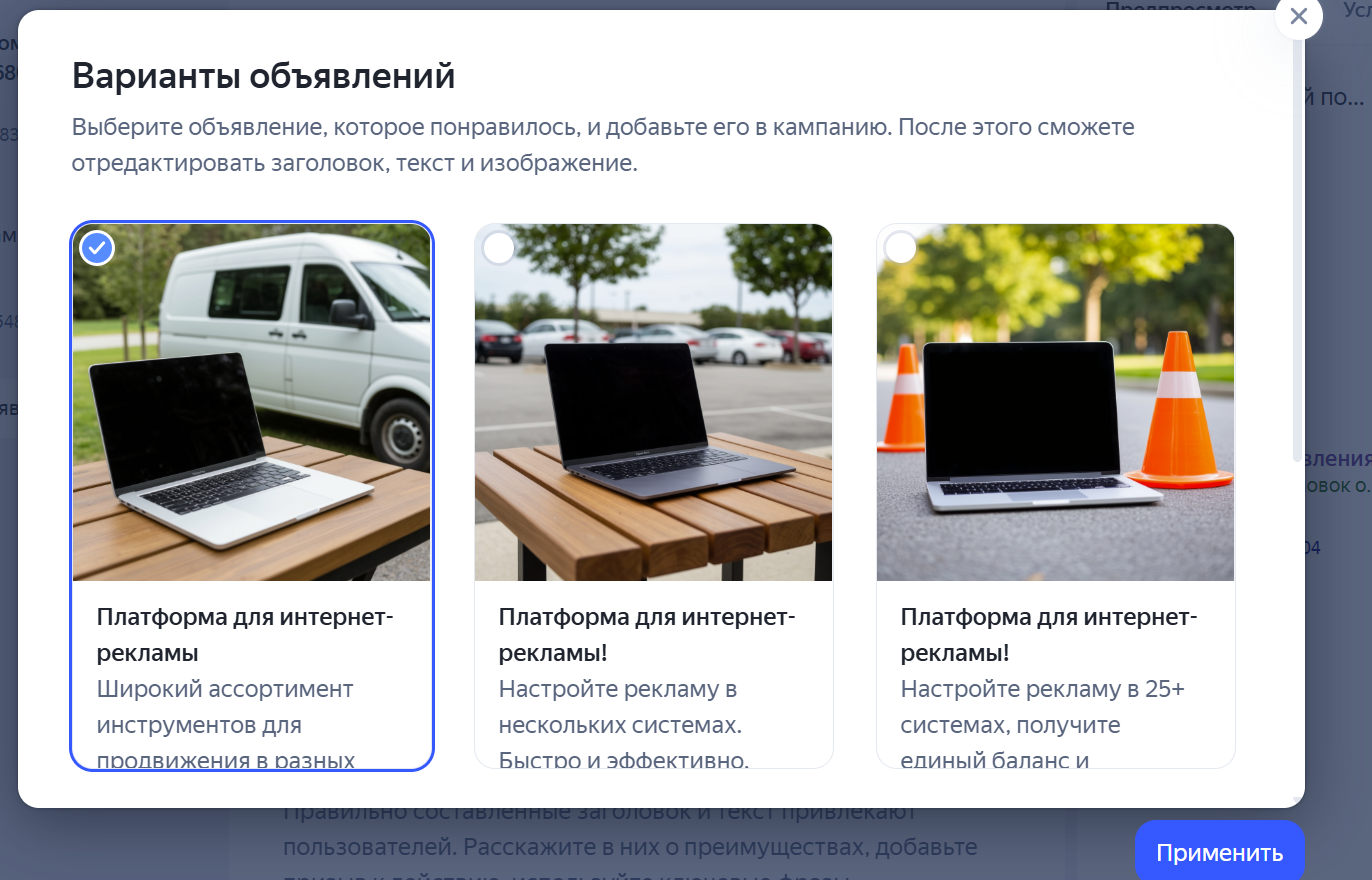Apply the chosen ad with the Применить button
Viewport: 1372px width, 880px height.
pyautogui.click(x=1219, y=852)
